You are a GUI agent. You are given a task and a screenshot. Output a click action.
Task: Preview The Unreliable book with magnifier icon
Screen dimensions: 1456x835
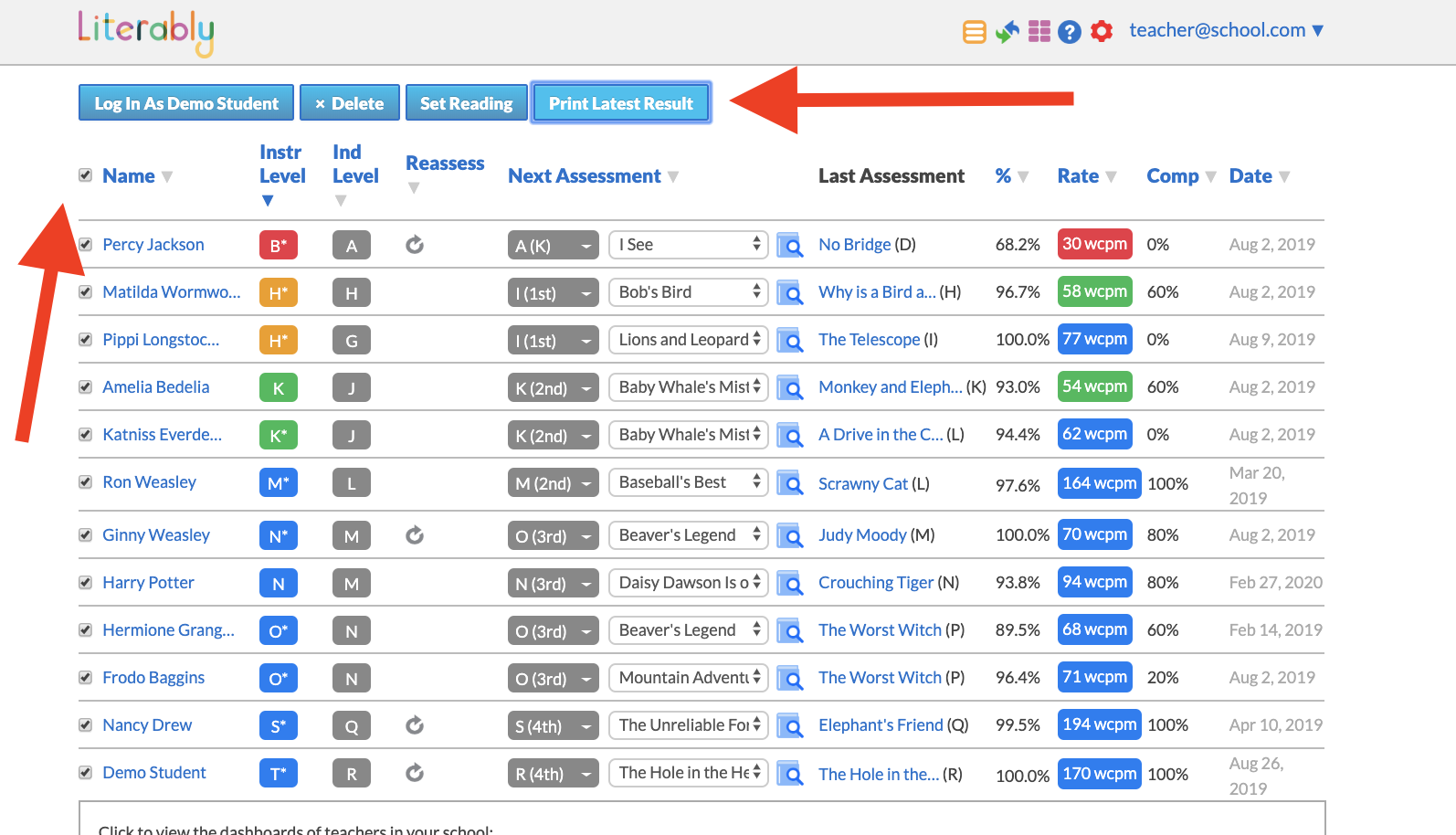pyautogui.click(x=790, y=726)
